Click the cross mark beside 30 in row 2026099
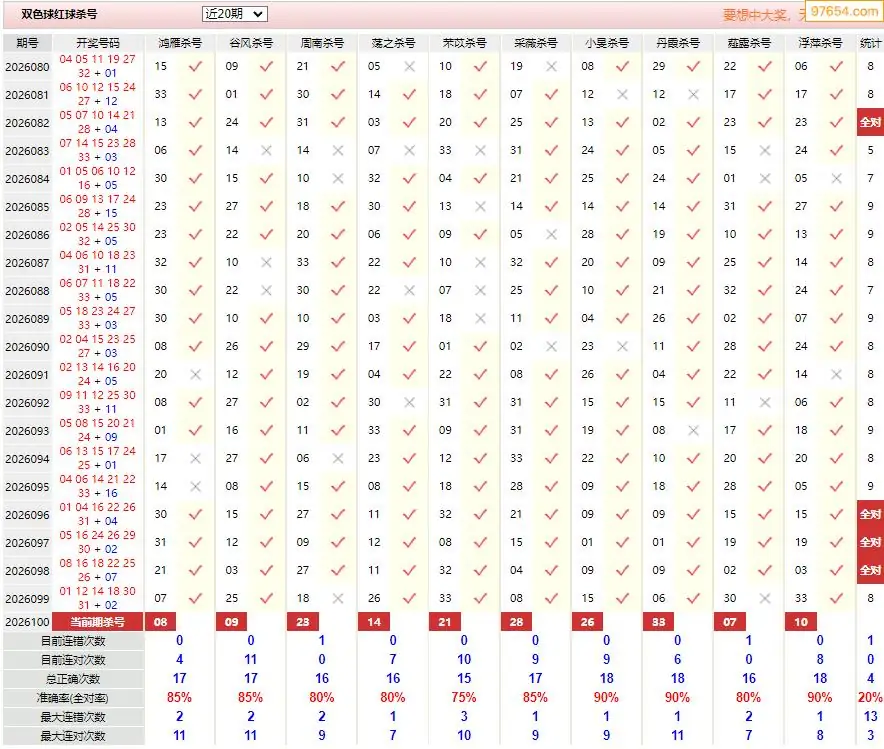The height and width of the screenshot is (749, 884). click(x=765, y=599)
